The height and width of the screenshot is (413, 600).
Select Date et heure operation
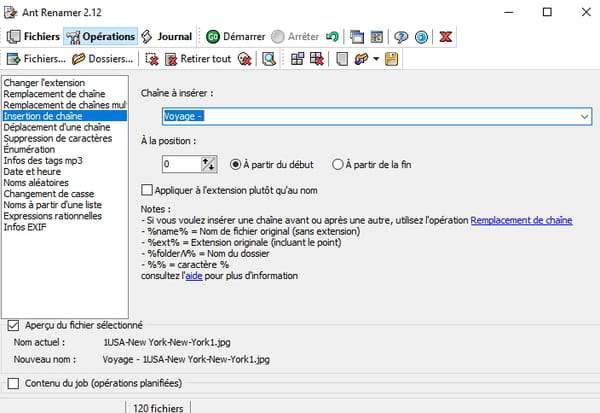coord(65,171)
